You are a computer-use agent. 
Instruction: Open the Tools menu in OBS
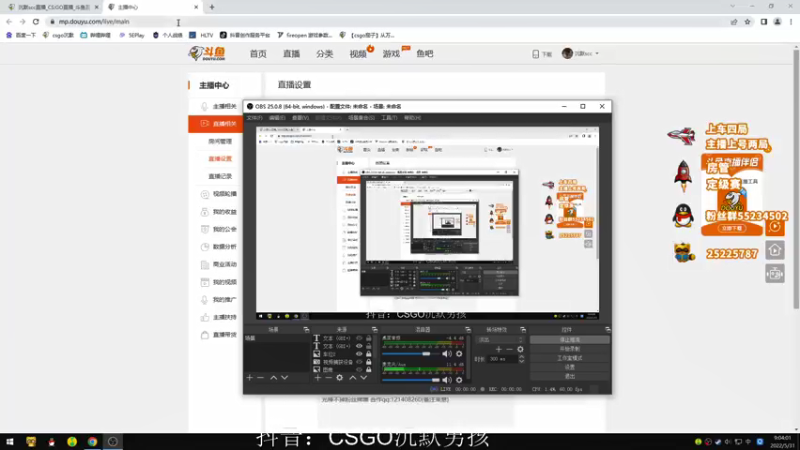click(x=389, y=118)
